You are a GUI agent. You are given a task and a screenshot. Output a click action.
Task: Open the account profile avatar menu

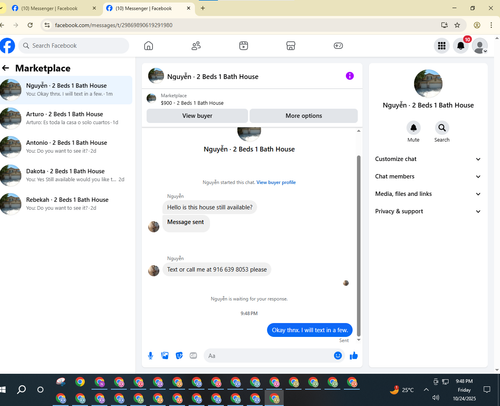[x=480, y=46]
